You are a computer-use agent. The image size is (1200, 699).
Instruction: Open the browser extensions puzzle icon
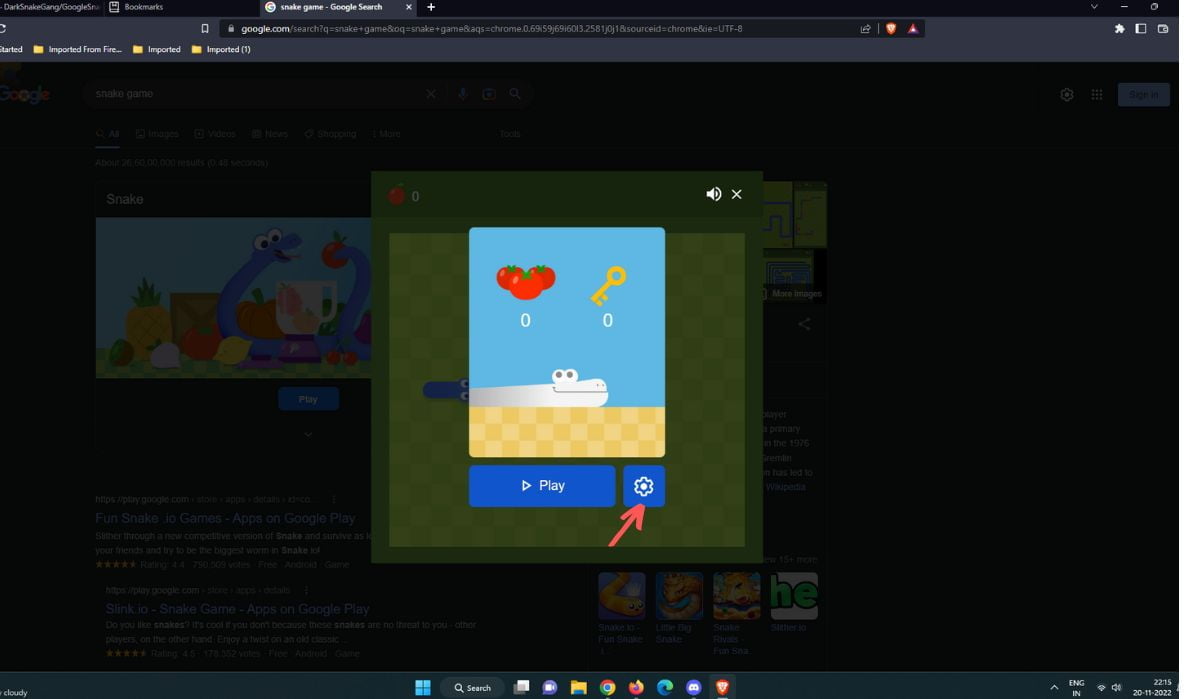[x=1119, y=29]
